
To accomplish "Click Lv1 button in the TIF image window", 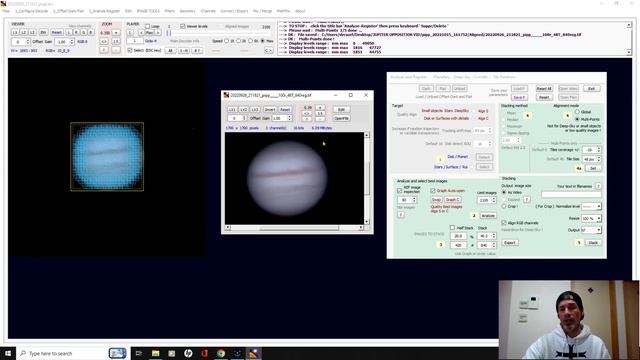I will (232, 110).
